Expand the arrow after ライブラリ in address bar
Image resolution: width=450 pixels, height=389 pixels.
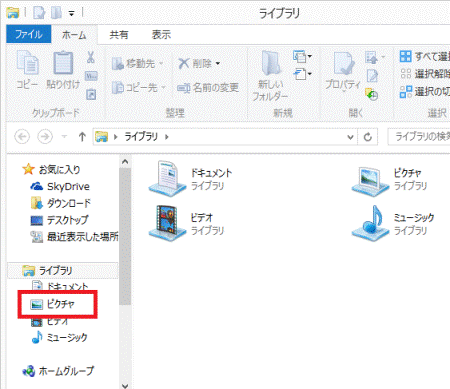(167, 137)
